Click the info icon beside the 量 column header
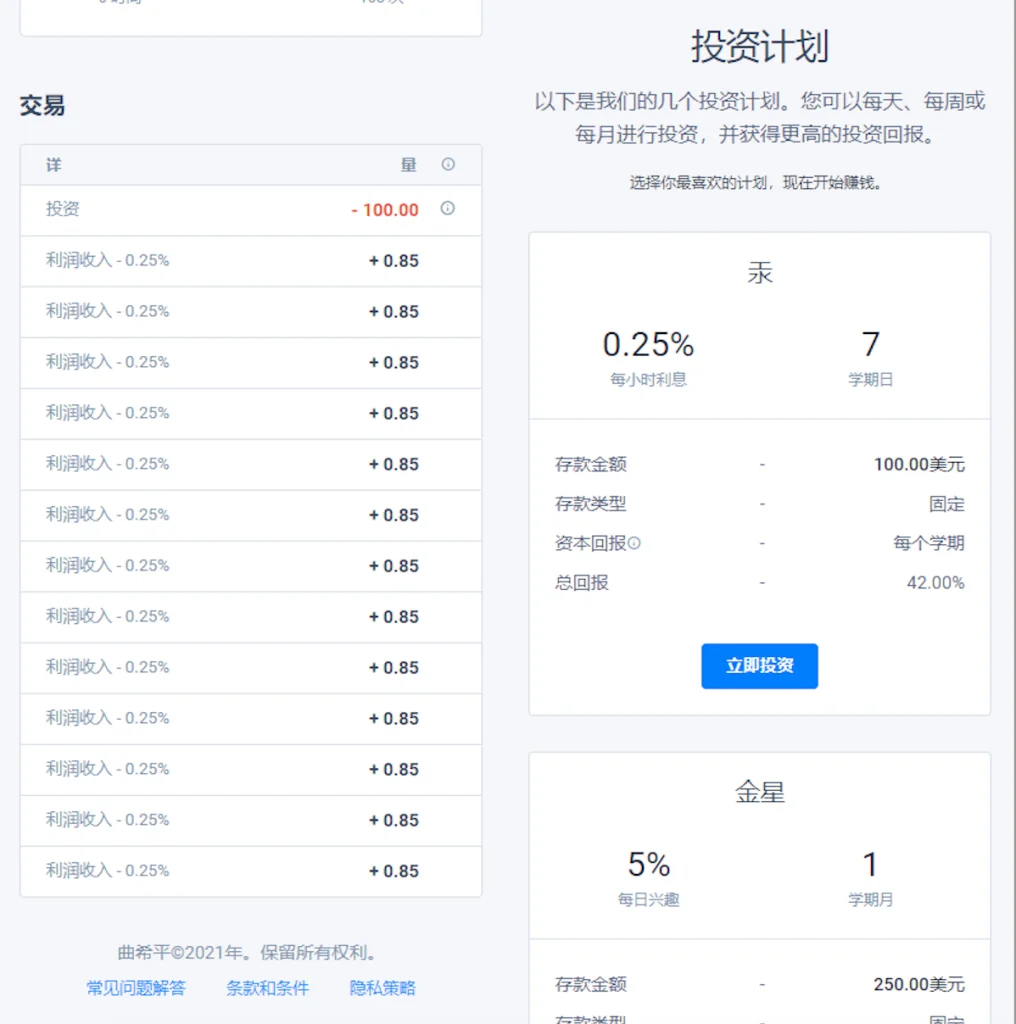Viewport: 1016px width, 1024px height. [x=447, y=164]
